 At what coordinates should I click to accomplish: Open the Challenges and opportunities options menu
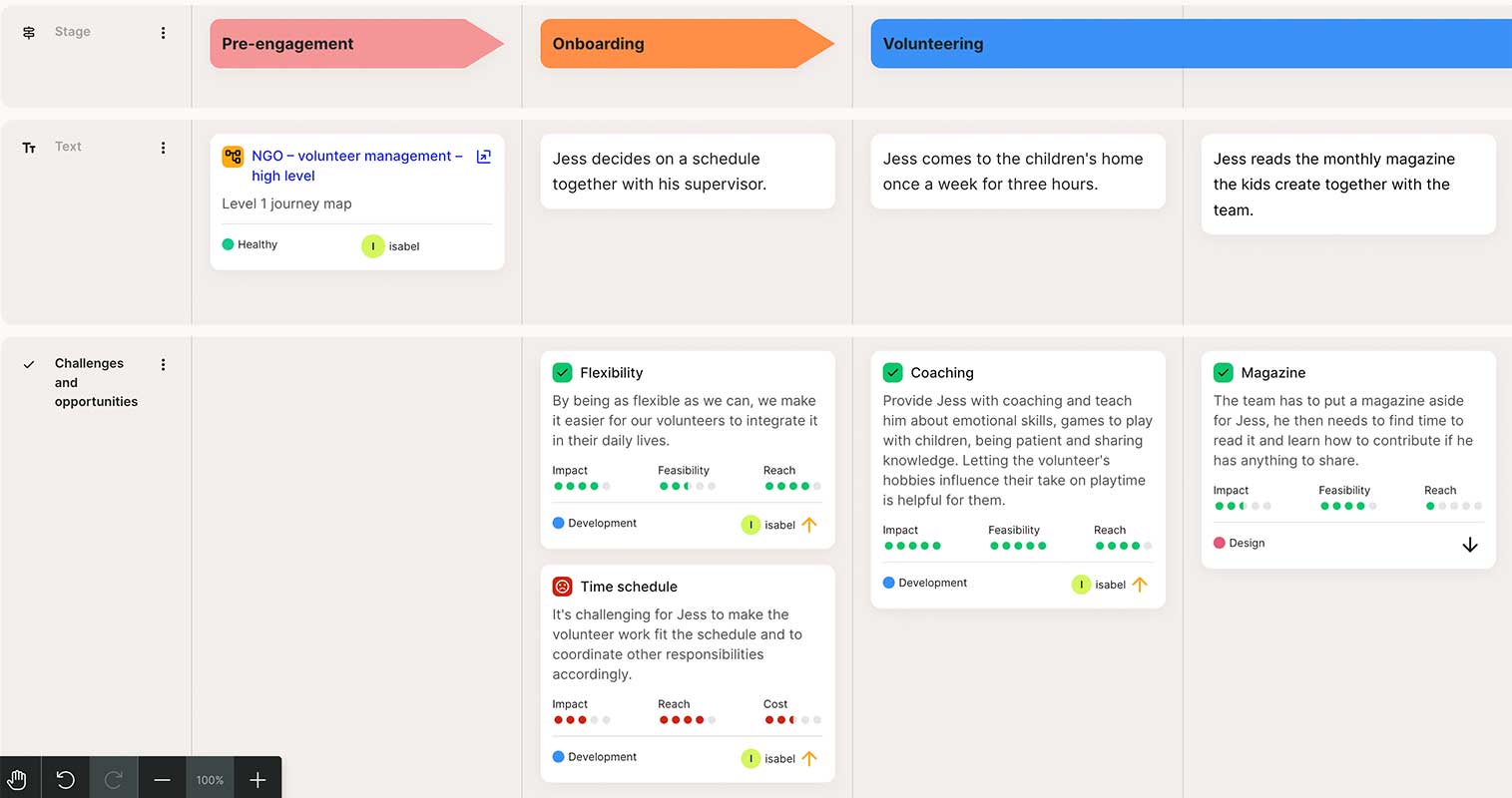click(x=163, y=364)
